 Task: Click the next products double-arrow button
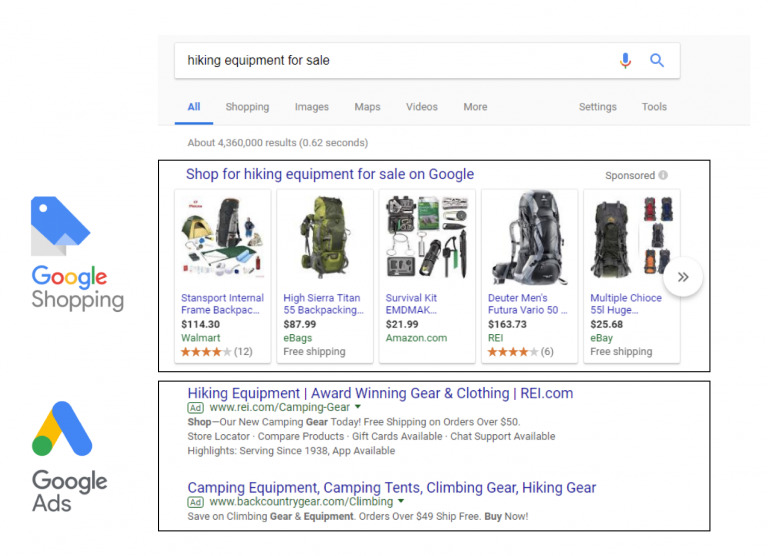683,277
